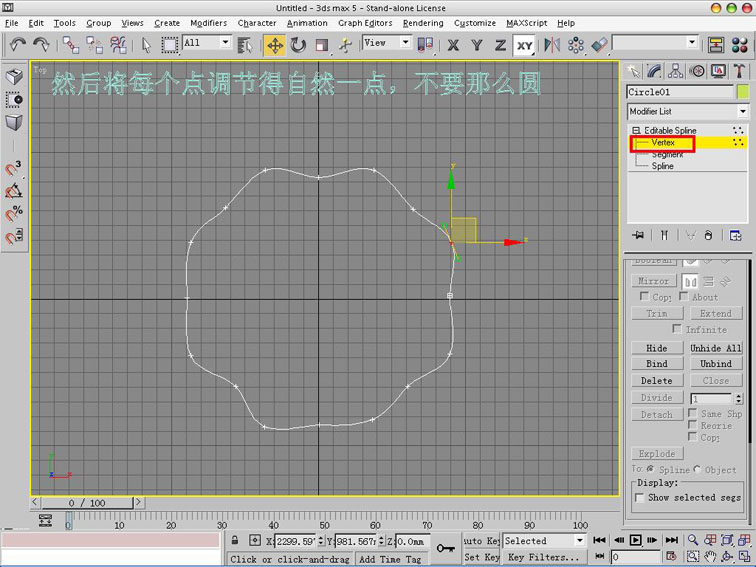This screenshot has height=567, width=756.
Task: Switch to the Utilities hammer tab
Action: 739,71
